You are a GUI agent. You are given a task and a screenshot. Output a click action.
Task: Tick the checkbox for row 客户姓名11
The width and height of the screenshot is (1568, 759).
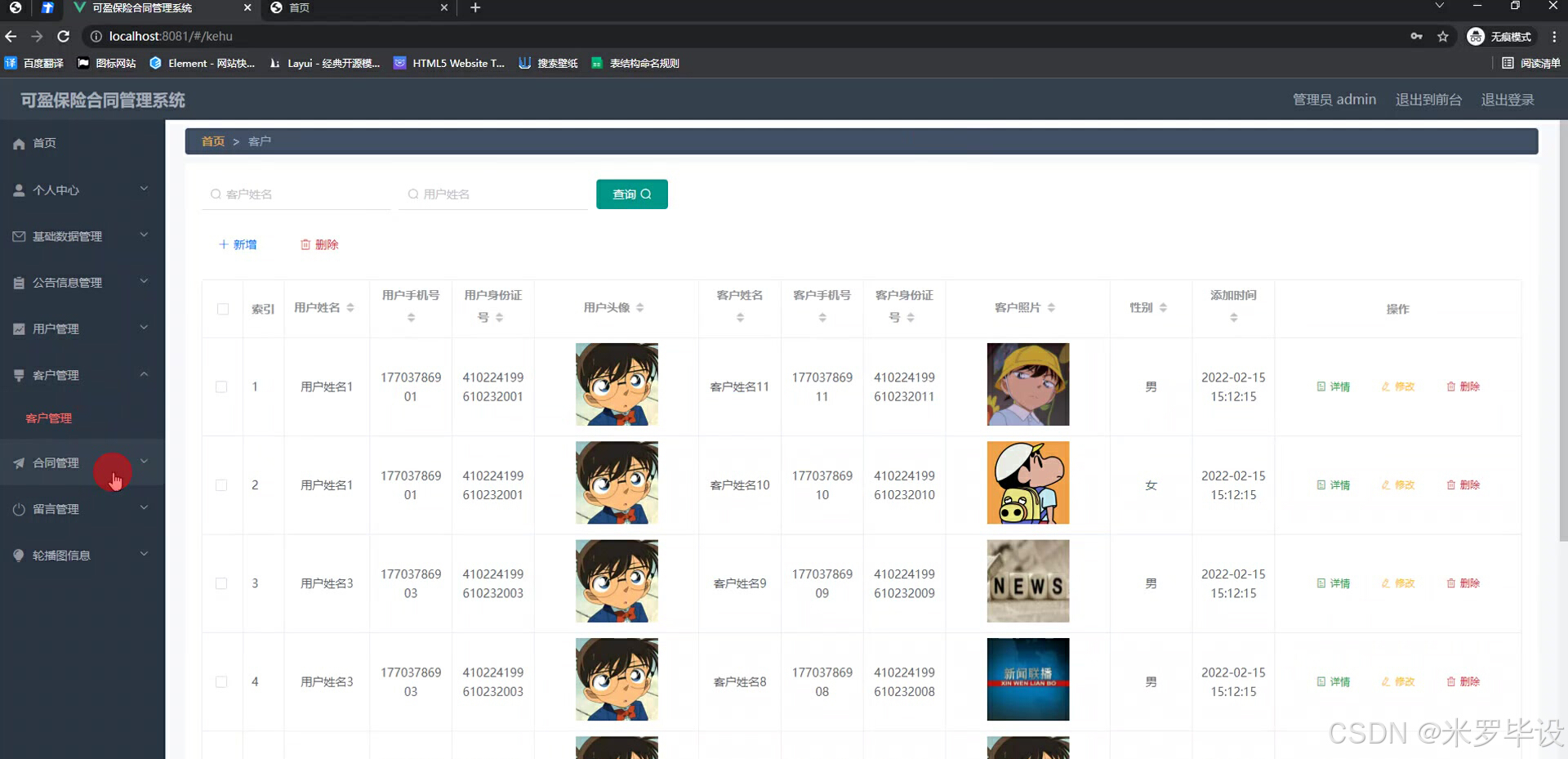221,387
